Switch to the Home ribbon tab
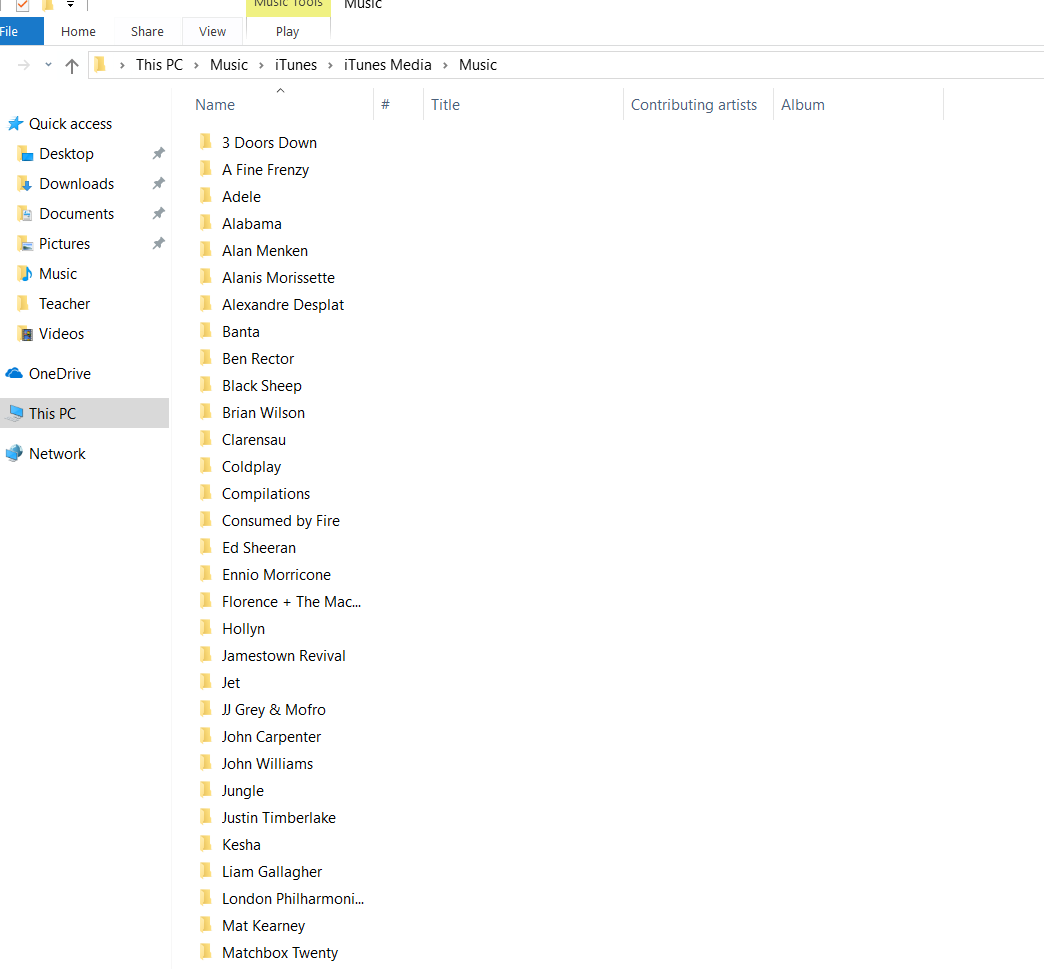1044x969 pixels. (78, 31)
